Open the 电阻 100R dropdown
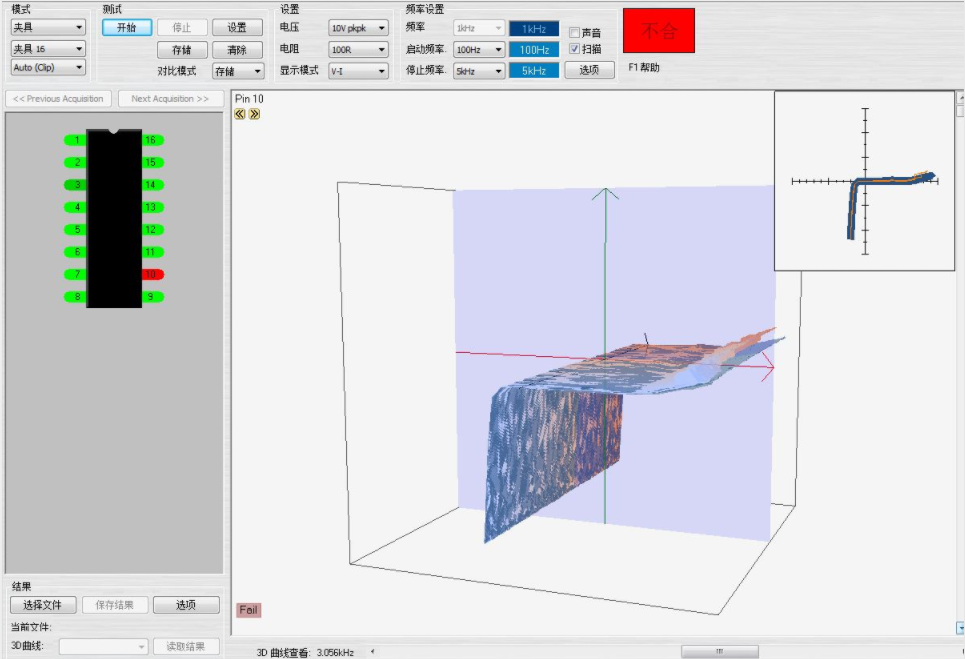Screen dimensions: 965x659 (x=358, y=49)
